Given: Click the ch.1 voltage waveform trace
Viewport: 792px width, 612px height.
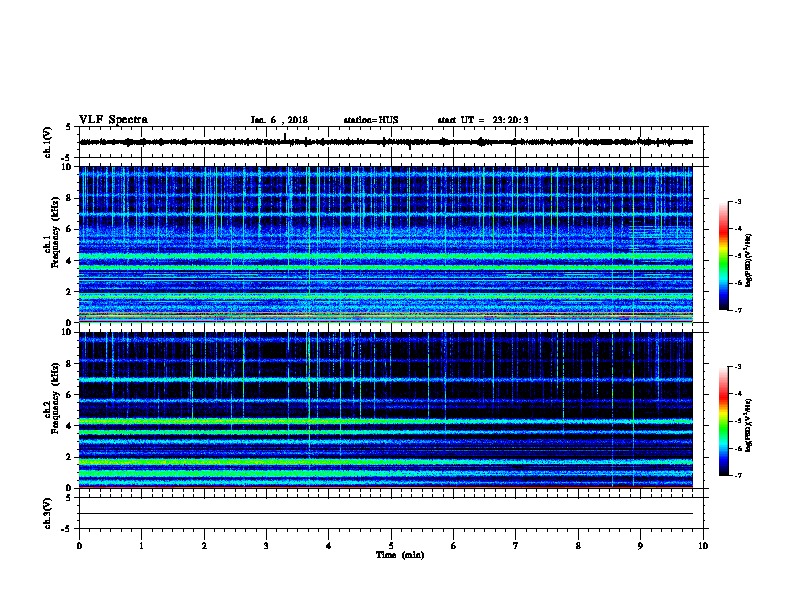Looking at the screenshot, I should 386,142.
